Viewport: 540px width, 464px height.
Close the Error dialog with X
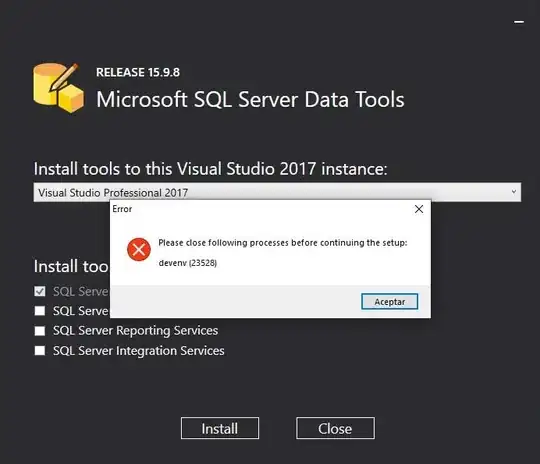click(419, 209)
